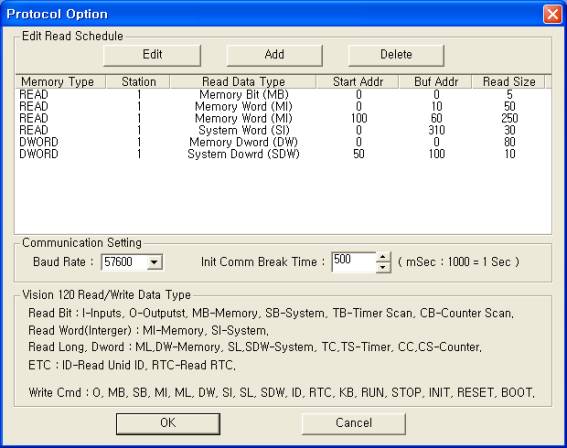567x448 pixels.
Task: Add a new read schedule entry
Action: coord(274,55)
